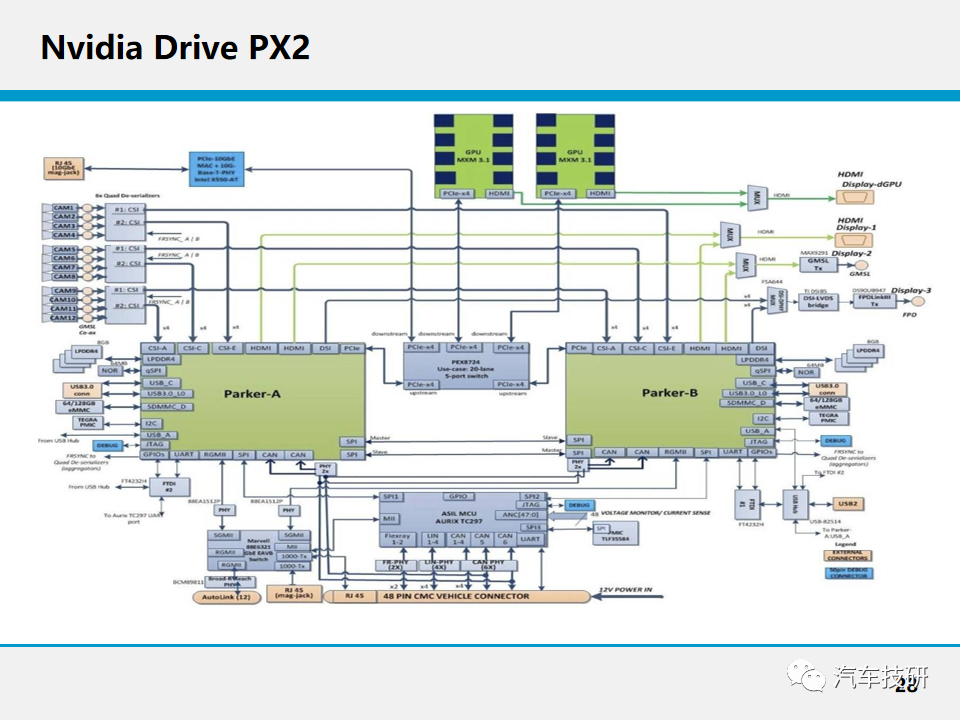Click the Display-3 label
960x720 pixels.
[911, 290]
